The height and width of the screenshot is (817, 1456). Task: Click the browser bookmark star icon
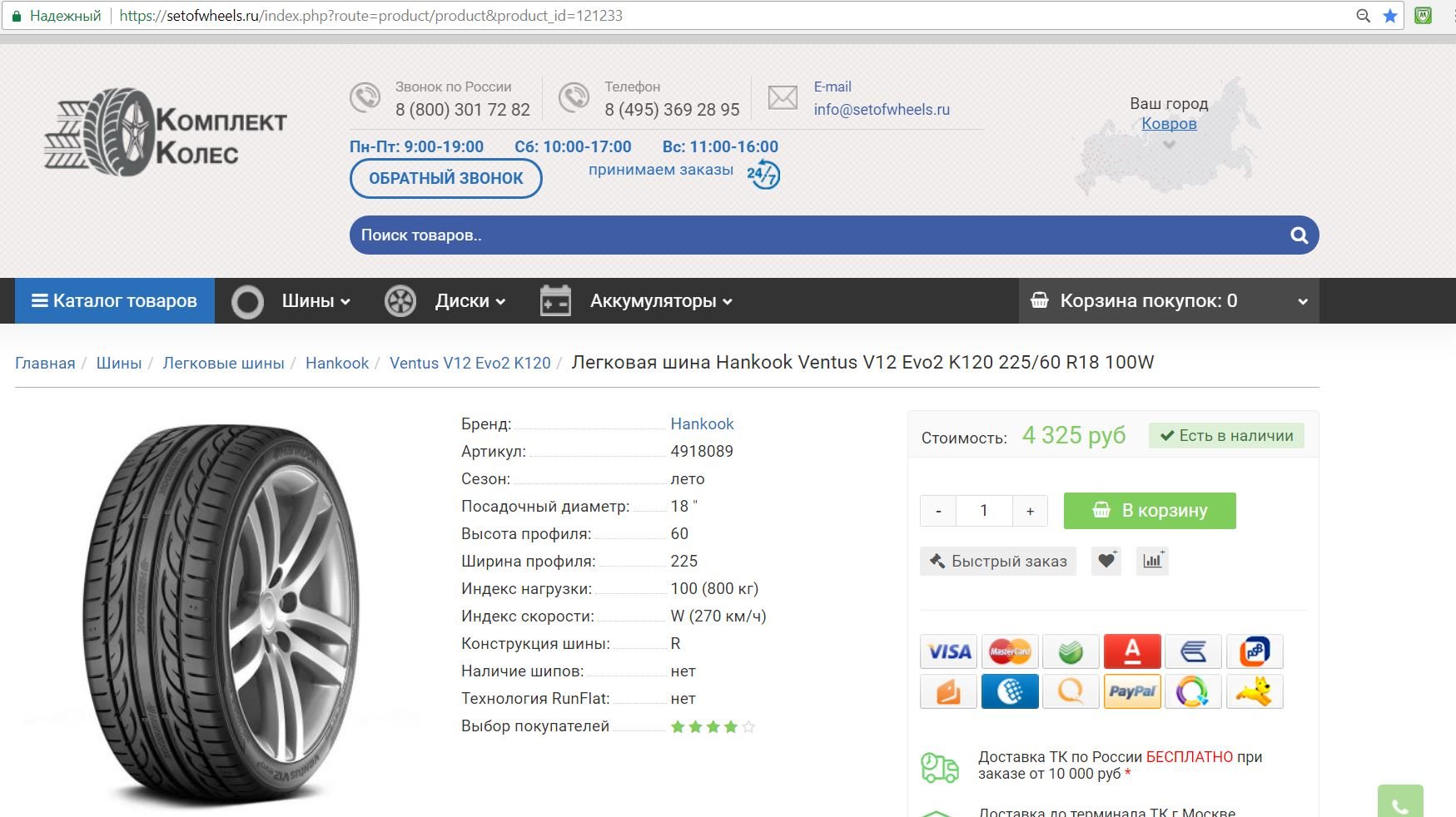click(x=1390, y=16)
